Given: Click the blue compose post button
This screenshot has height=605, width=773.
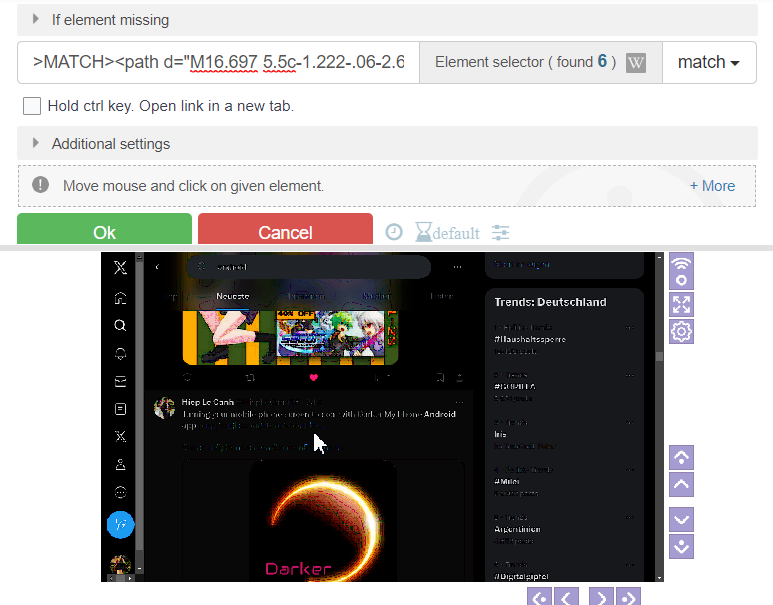Looking at the screenshot, I should click(120, 525).
